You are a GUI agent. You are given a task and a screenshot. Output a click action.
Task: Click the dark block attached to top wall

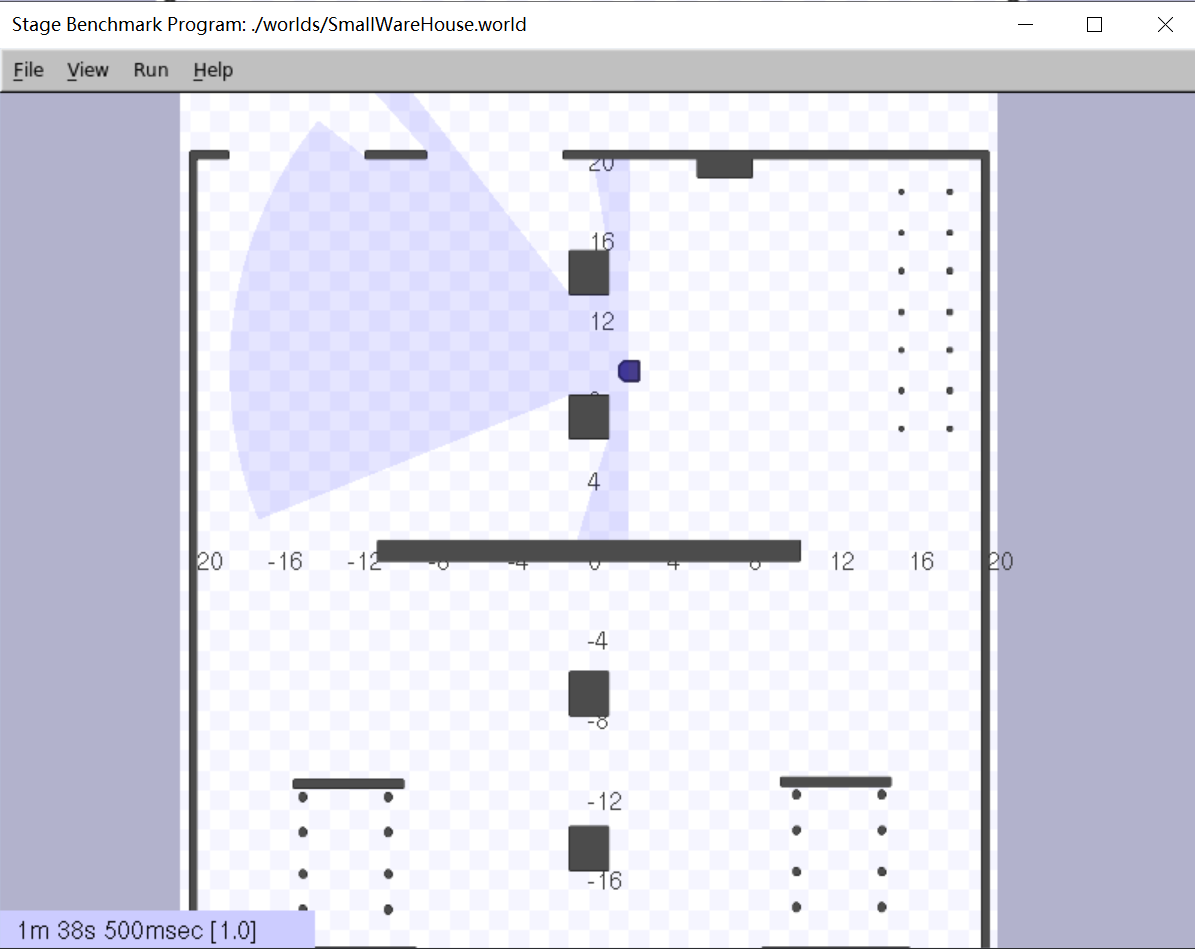(724, 166)
